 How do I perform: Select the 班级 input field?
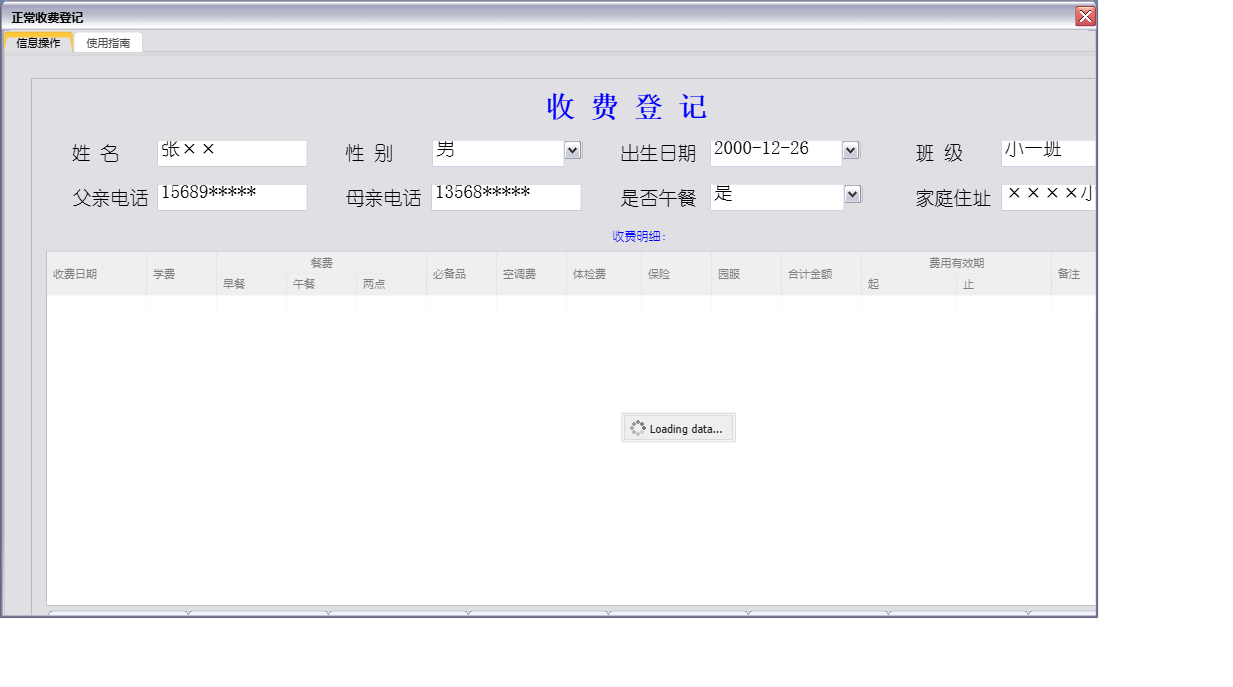tap(1048, 153)
